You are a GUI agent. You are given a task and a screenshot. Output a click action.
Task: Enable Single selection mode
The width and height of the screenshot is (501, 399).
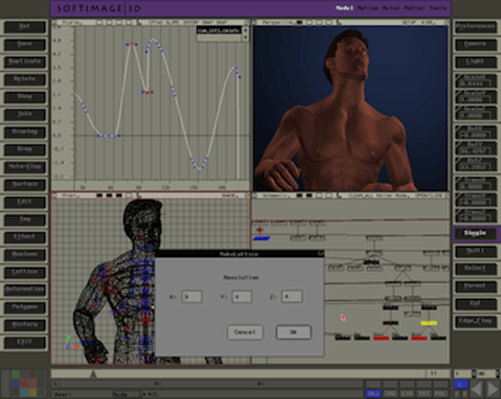tap(475, 233)
